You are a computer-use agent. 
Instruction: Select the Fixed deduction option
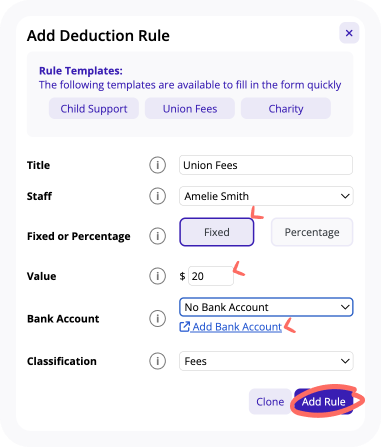(217, 232)
